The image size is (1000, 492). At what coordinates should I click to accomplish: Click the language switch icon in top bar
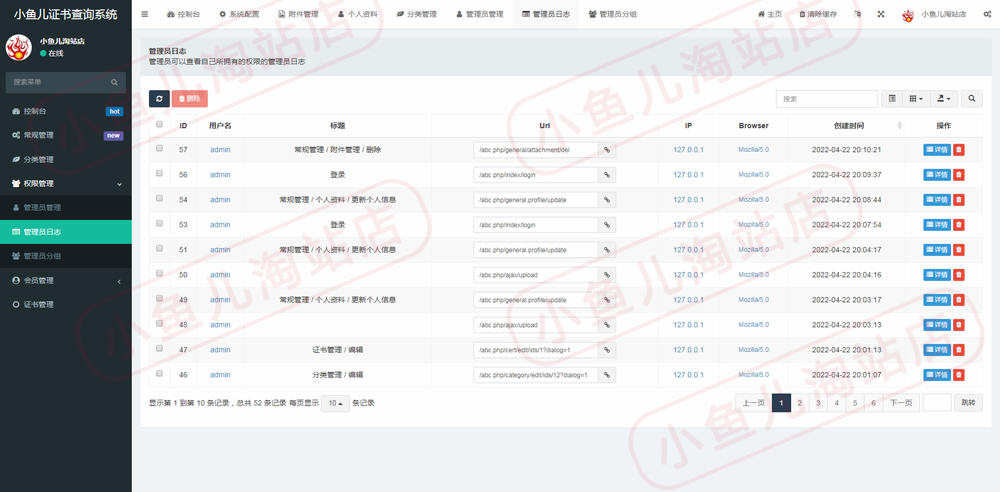click(858, 14)
